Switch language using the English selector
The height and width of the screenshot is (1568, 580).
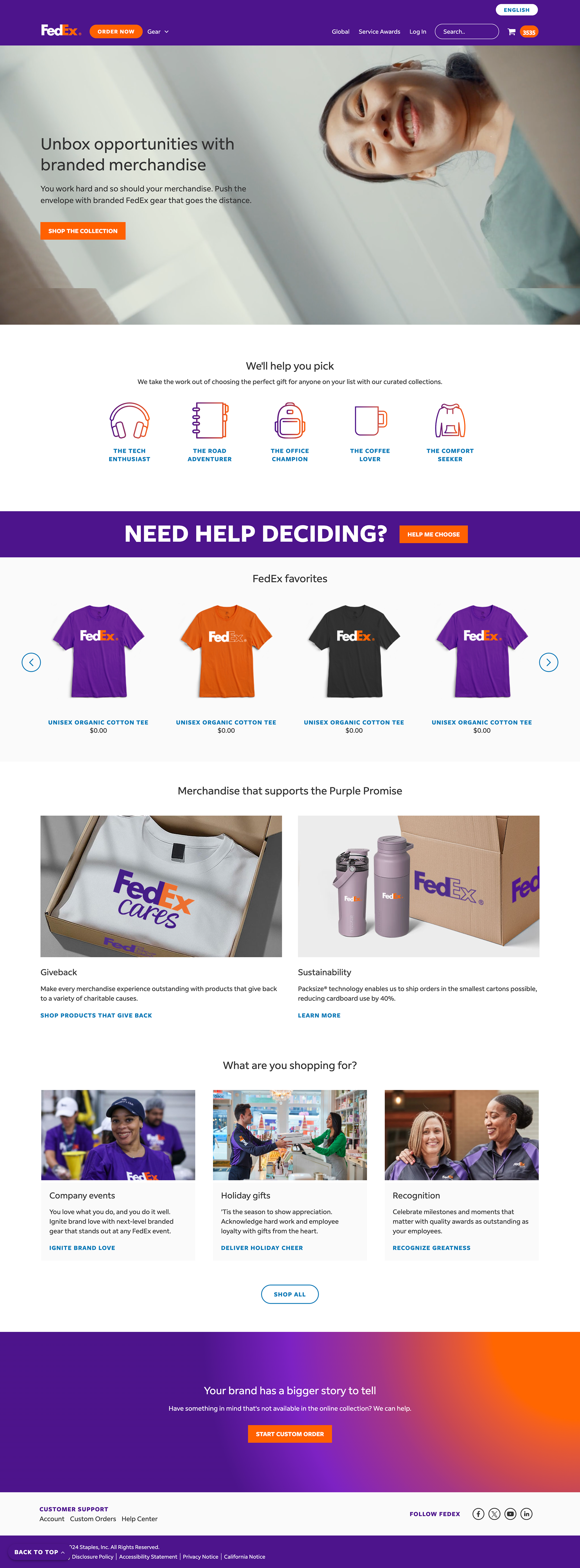(517, 10)
